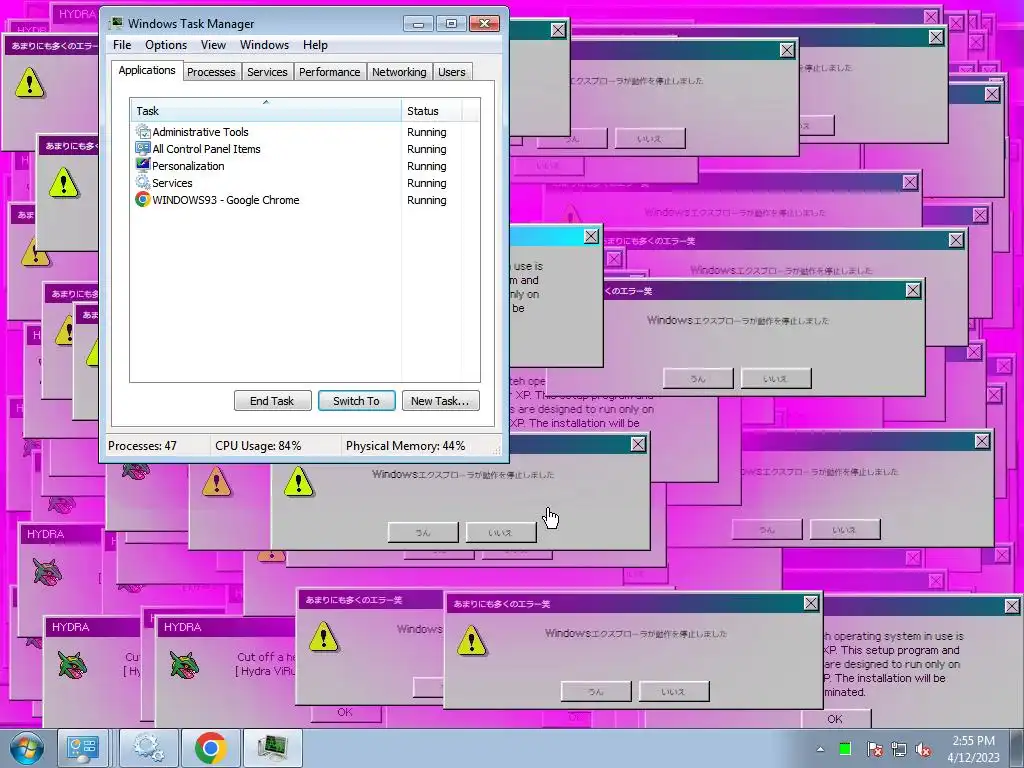Click OK in bottom right setup dialog
Viewport: 1024px width, 768px height.
coord(835,719)
